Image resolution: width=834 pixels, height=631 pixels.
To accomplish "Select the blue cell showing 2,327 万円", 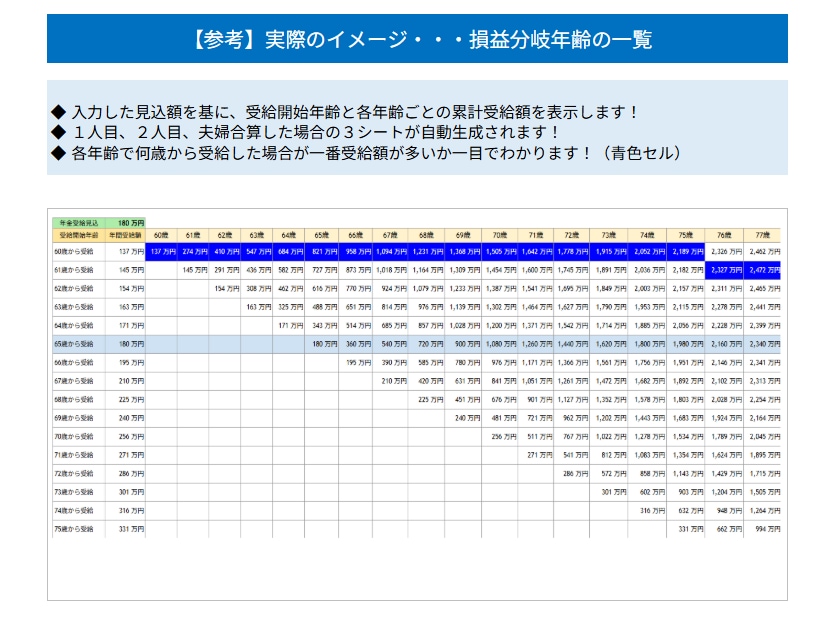I will (724, 270).
